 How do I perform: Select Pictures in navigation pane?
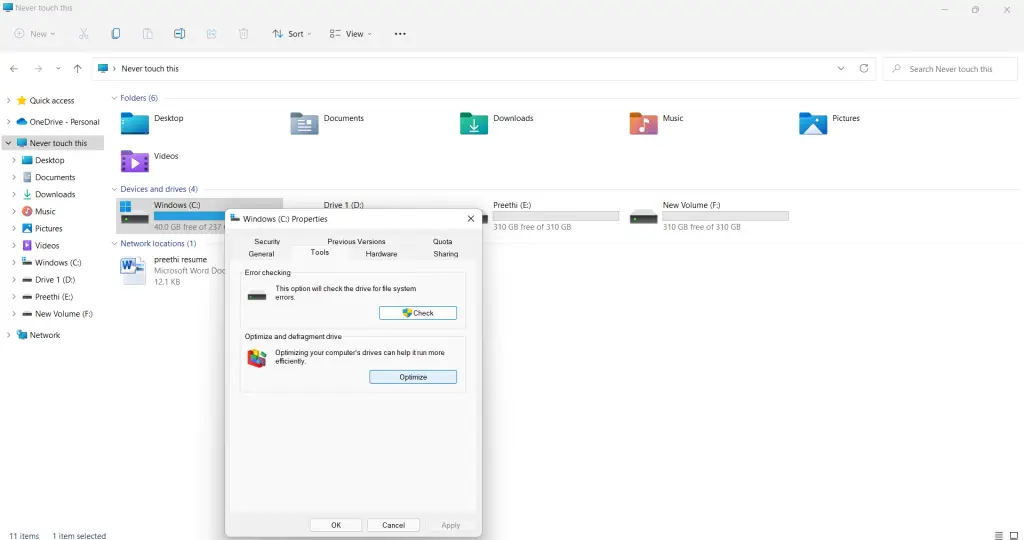point(49,229)
